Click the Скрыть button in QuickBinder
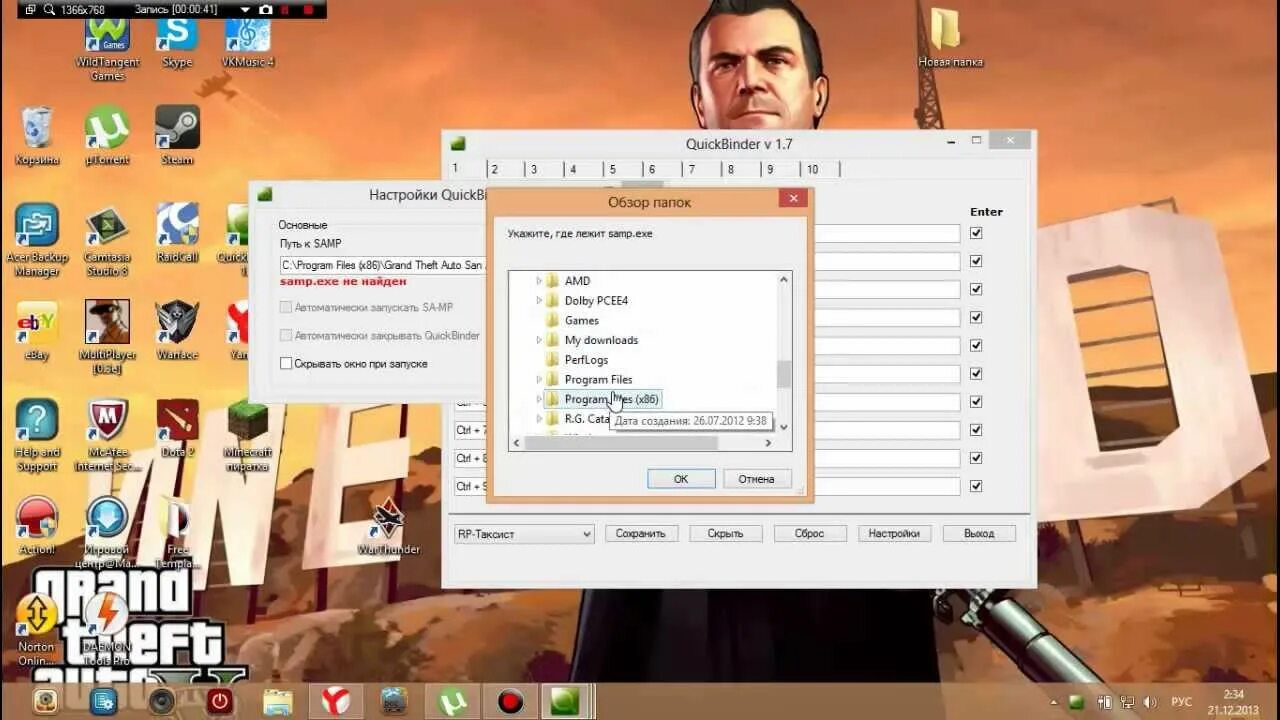 pos(725,534)
